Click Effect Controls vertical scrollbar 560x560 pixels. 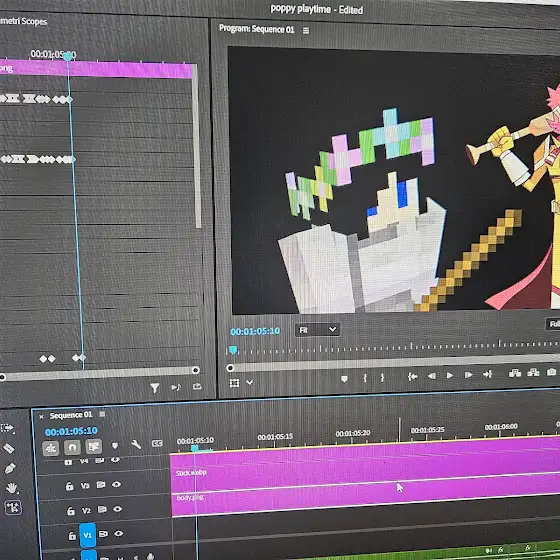pos(196,146)
